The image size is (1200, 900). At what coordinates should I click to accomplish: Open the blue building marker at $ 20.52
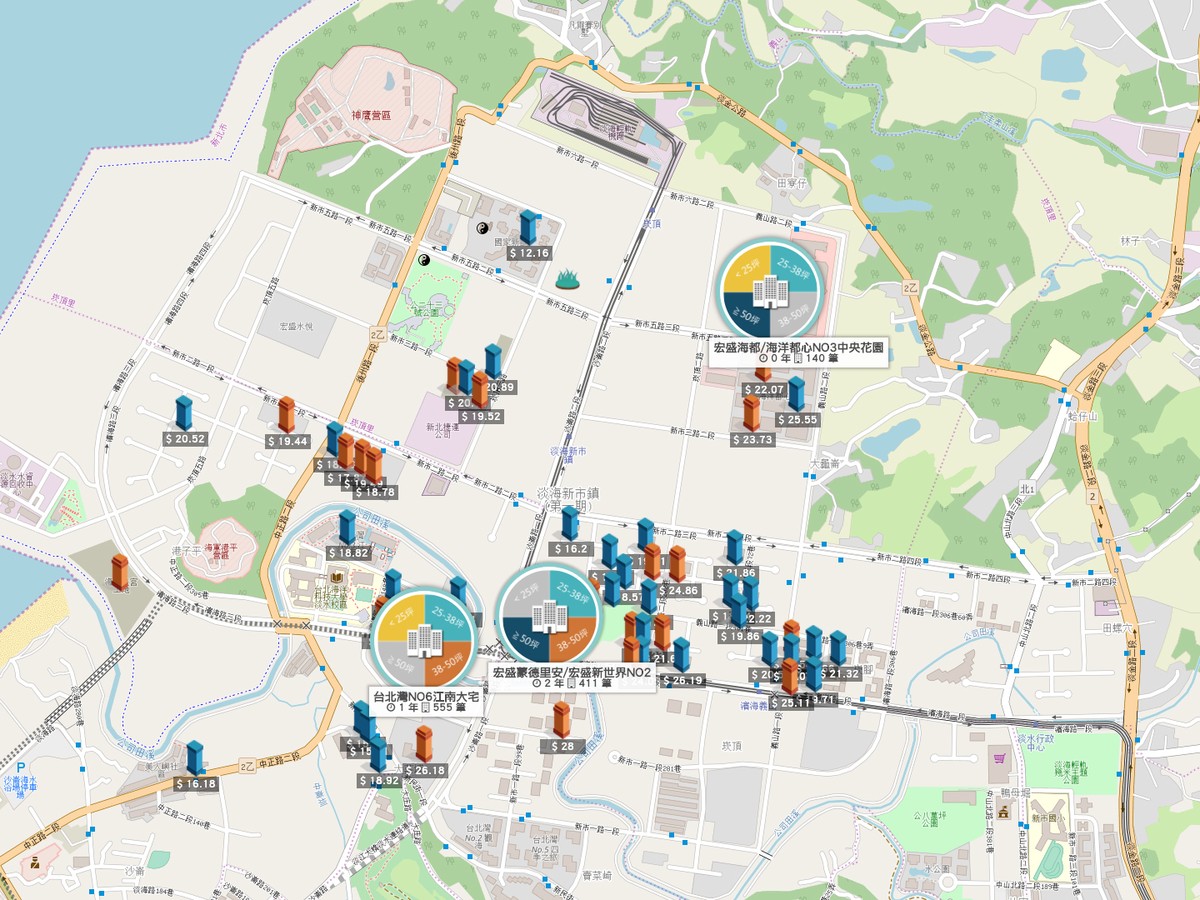(184, 413)
